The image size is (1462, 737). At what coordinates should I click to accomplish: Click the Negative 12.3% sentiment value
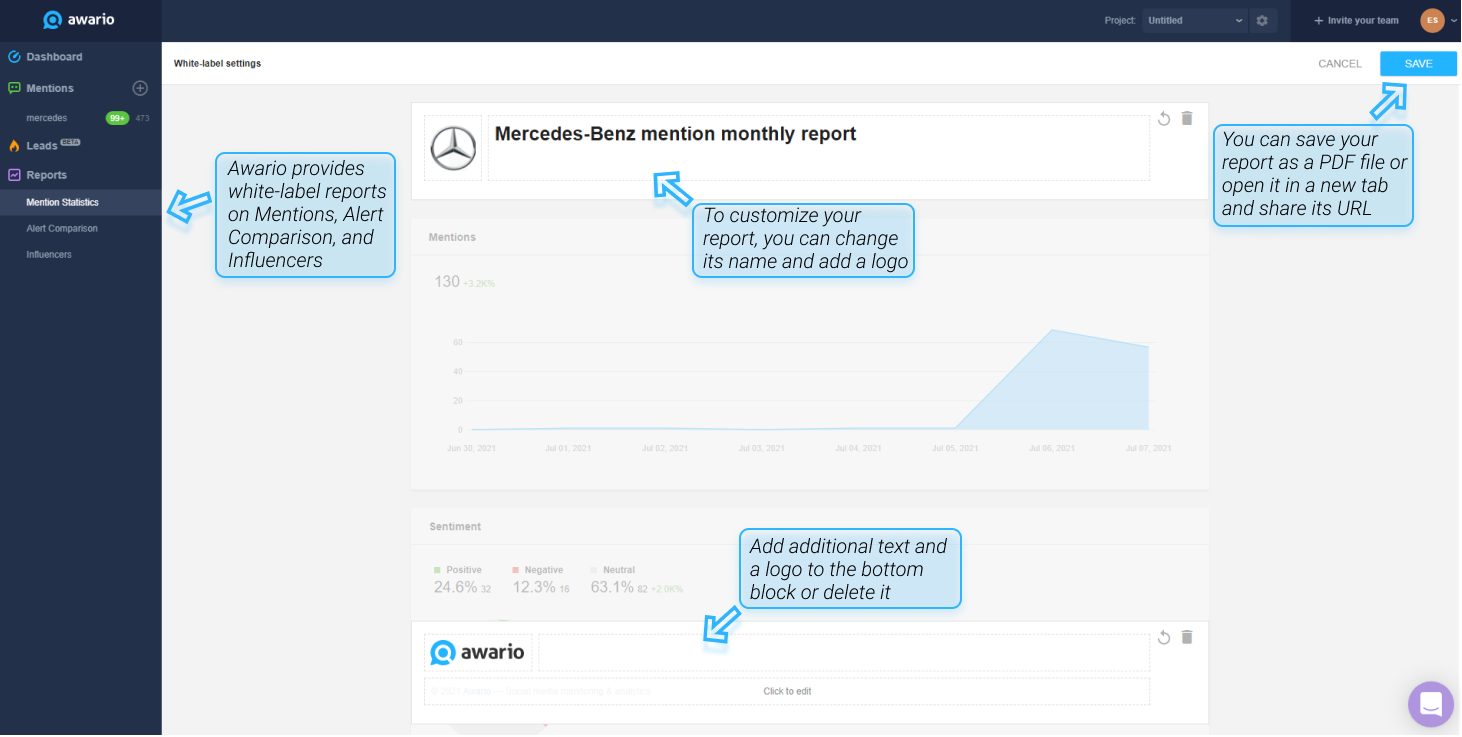(534, 587)
